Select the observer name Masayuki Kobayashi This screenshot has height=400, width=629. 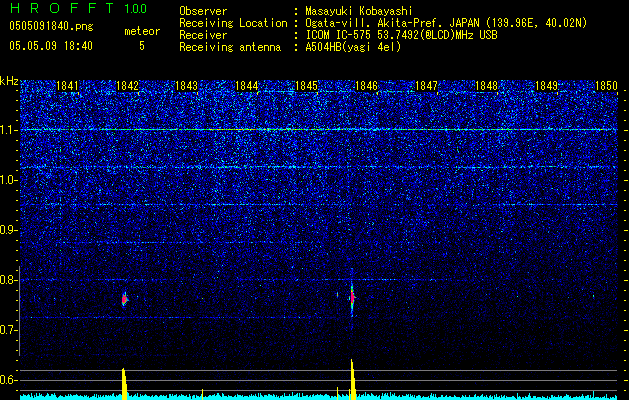point(359,11)
